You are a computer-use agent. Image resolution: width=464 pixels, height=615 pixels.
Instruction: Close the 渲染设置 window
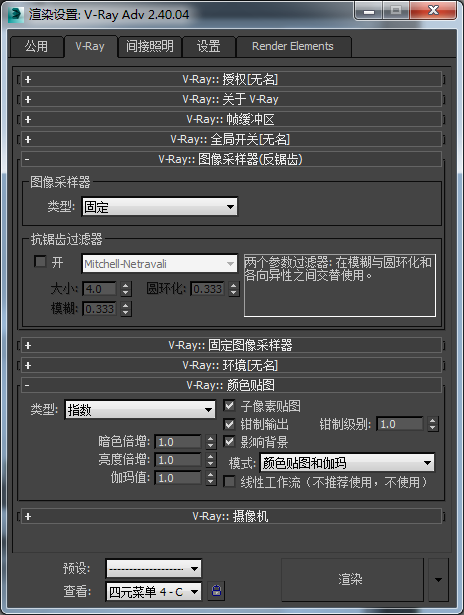point(433,11)
